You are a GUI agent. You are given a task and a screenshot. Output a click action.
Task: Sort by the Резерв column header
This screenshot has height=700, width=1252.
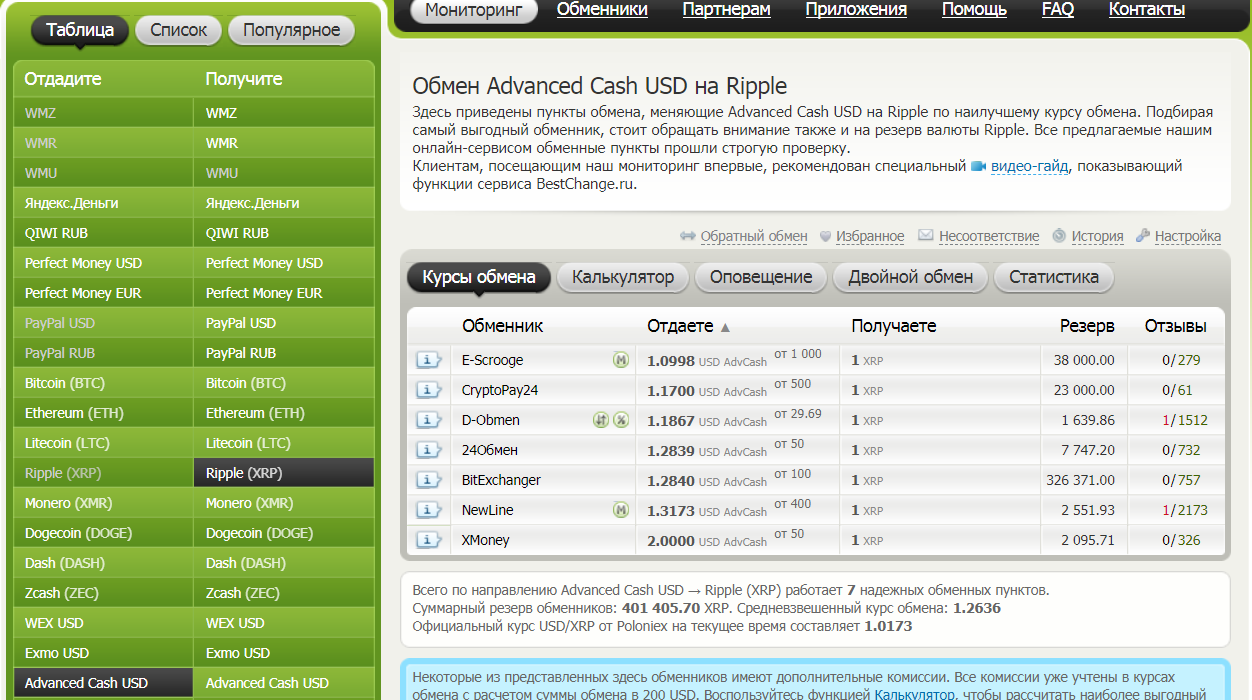pos(1087,326)
